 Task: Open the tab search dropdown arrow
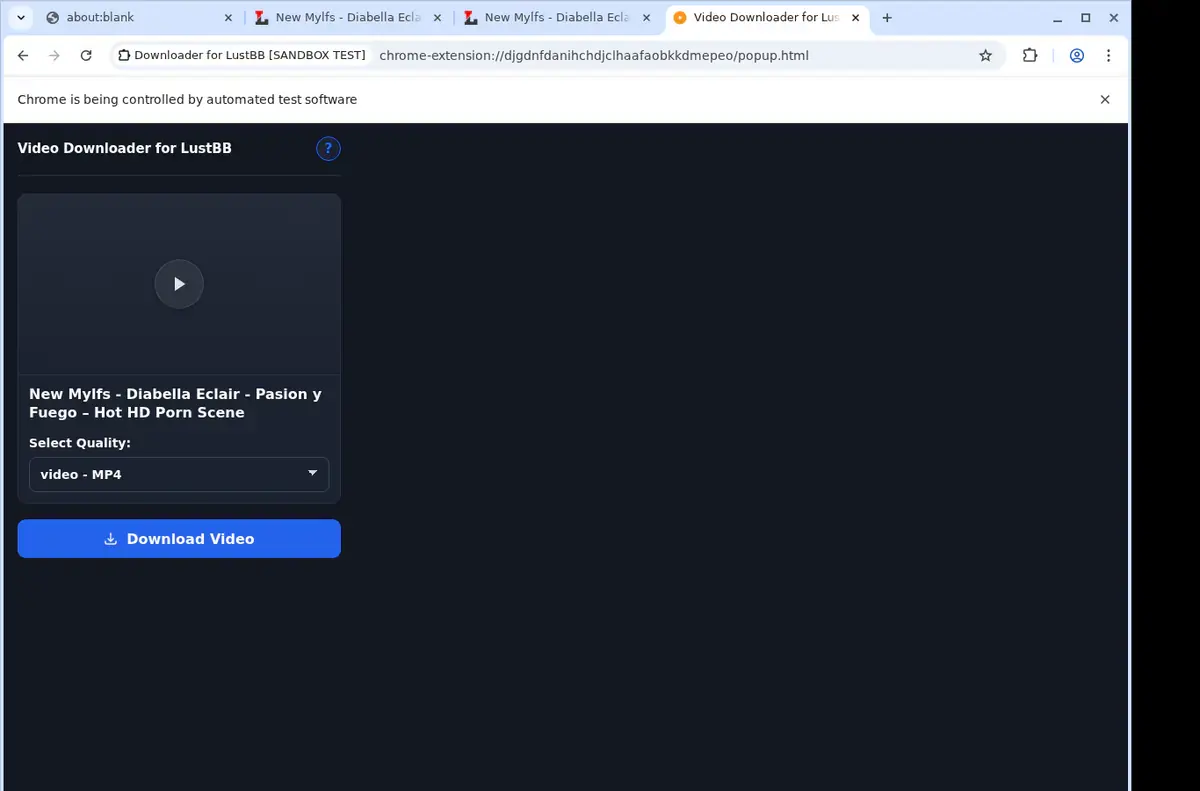(x=20, y=17)
